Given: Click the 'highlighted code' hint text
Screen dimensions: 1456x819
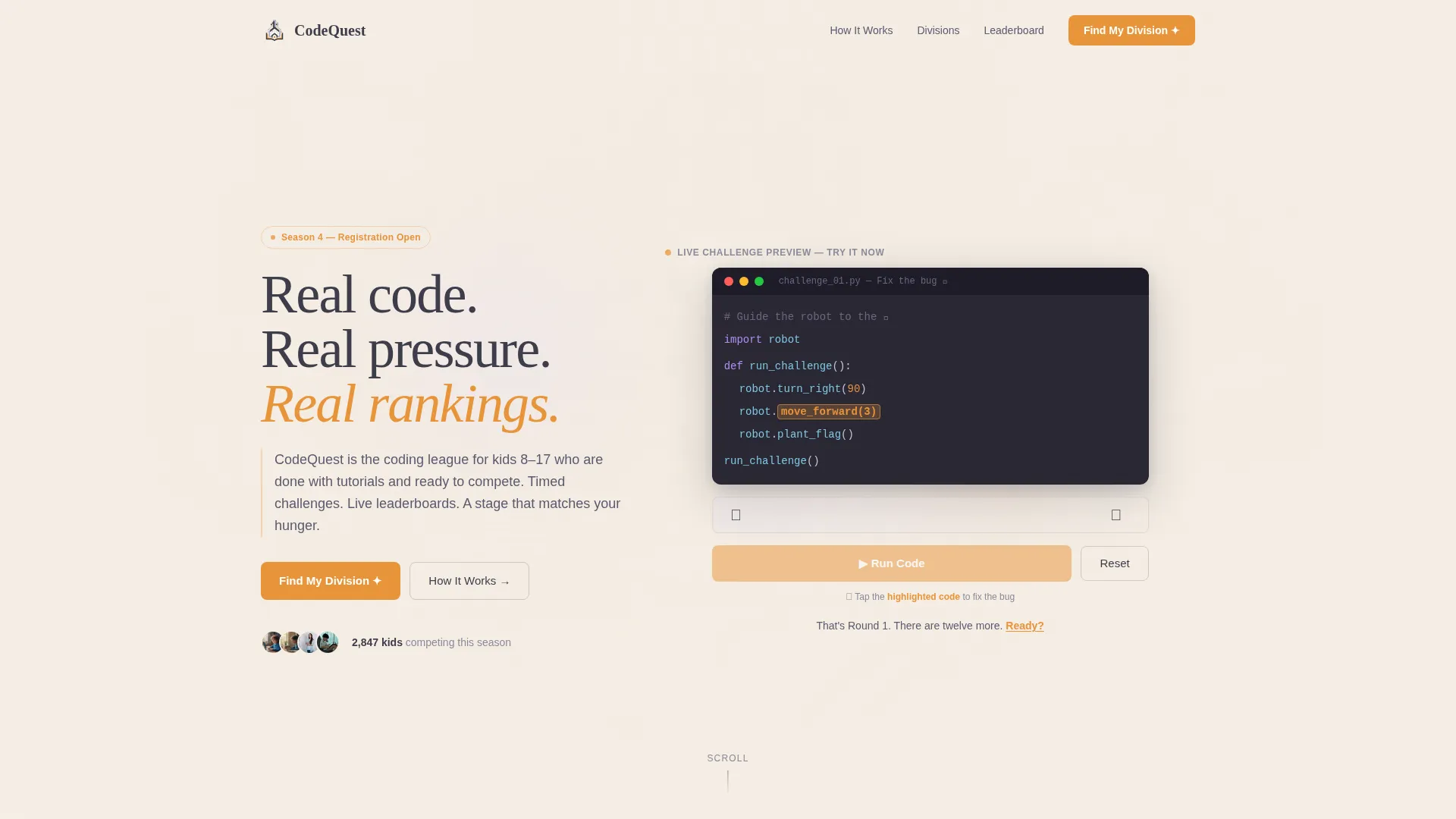Looking at the screenshot, I should coord(923,597).
